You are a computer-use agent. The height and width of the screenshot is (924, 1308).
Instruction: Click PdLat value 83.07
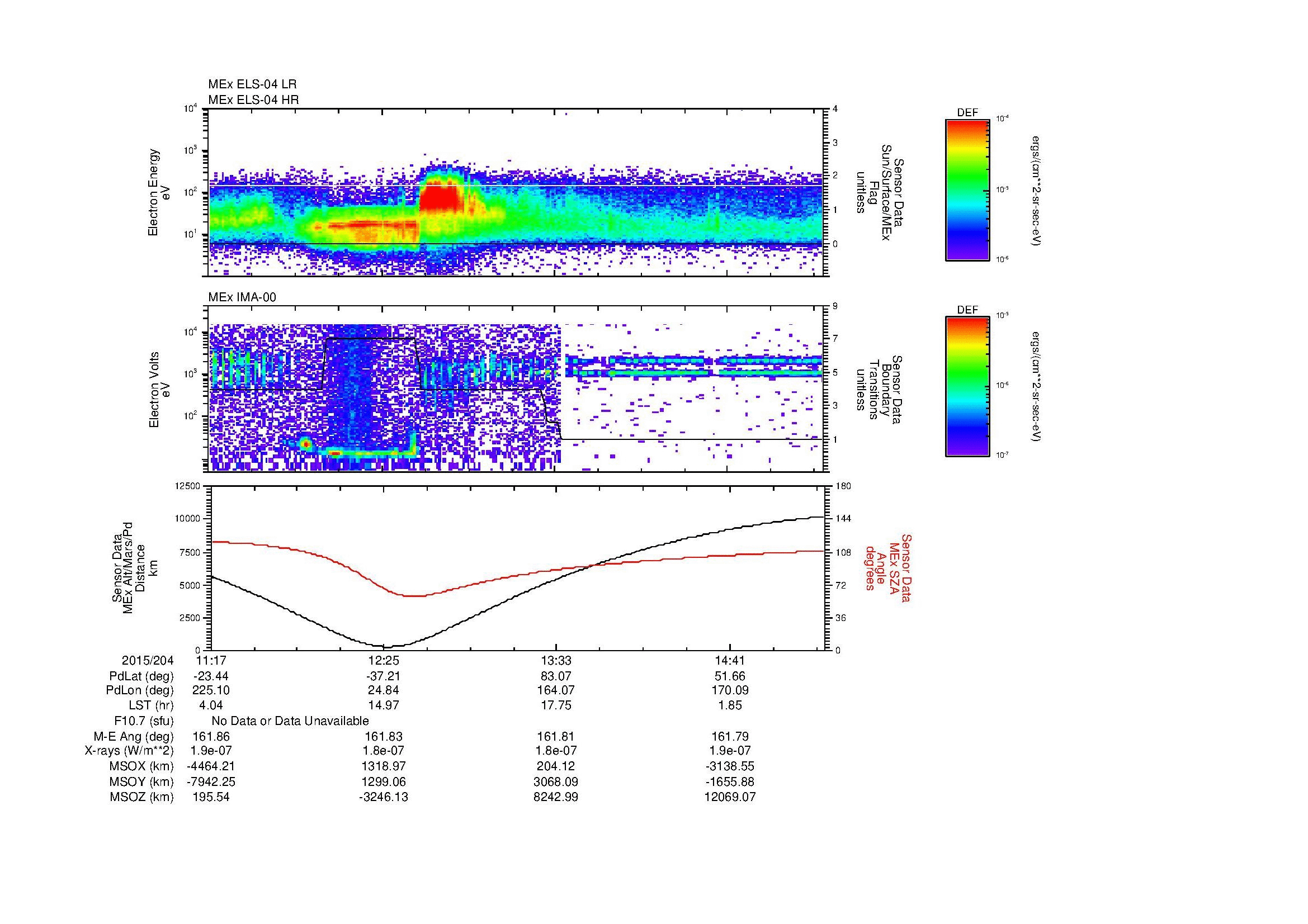tap(556, 676)
